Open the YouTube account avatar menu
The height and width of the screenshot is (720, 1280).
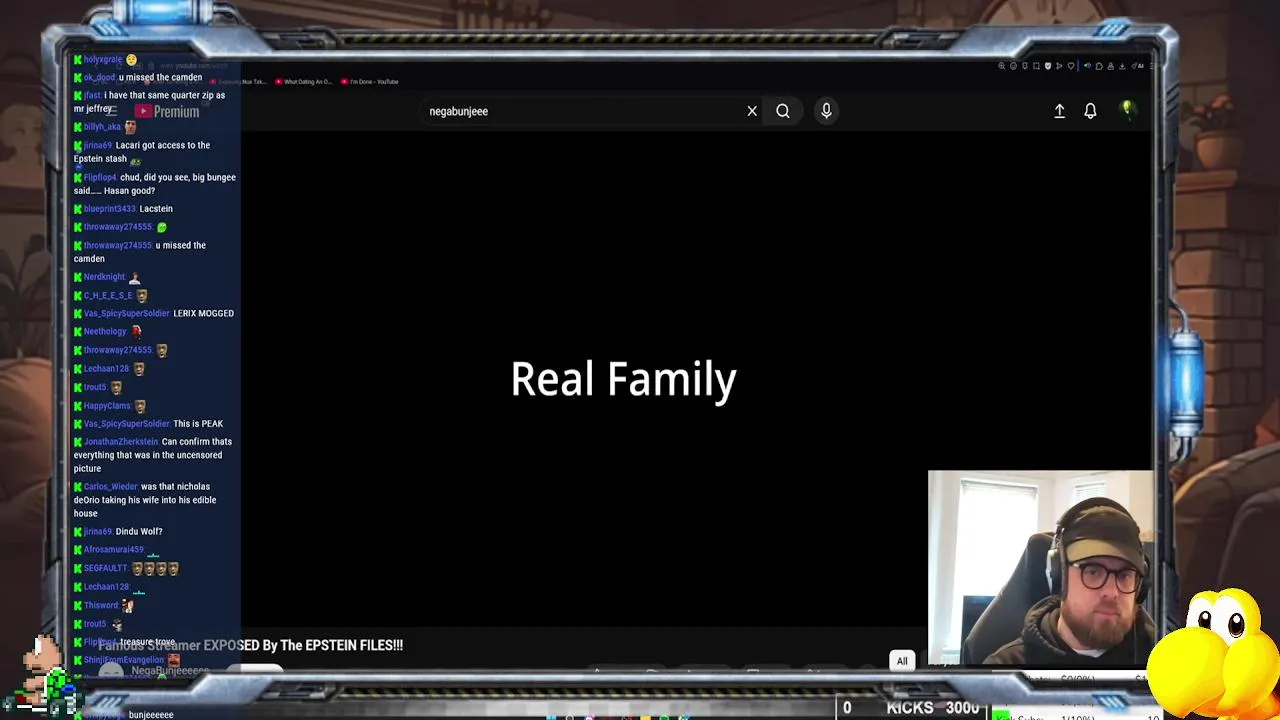(1127, 109)
